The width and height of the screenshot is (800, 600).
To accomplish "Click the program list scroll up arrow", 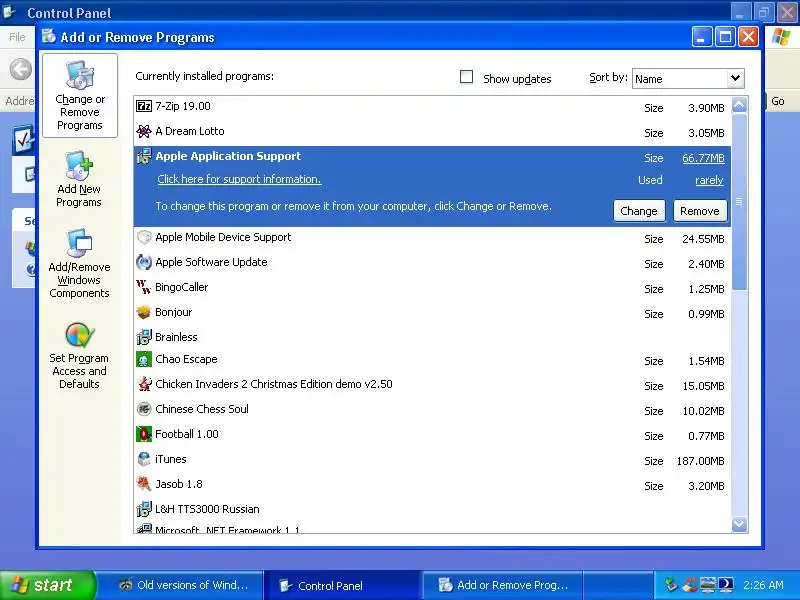I will 739,105.
